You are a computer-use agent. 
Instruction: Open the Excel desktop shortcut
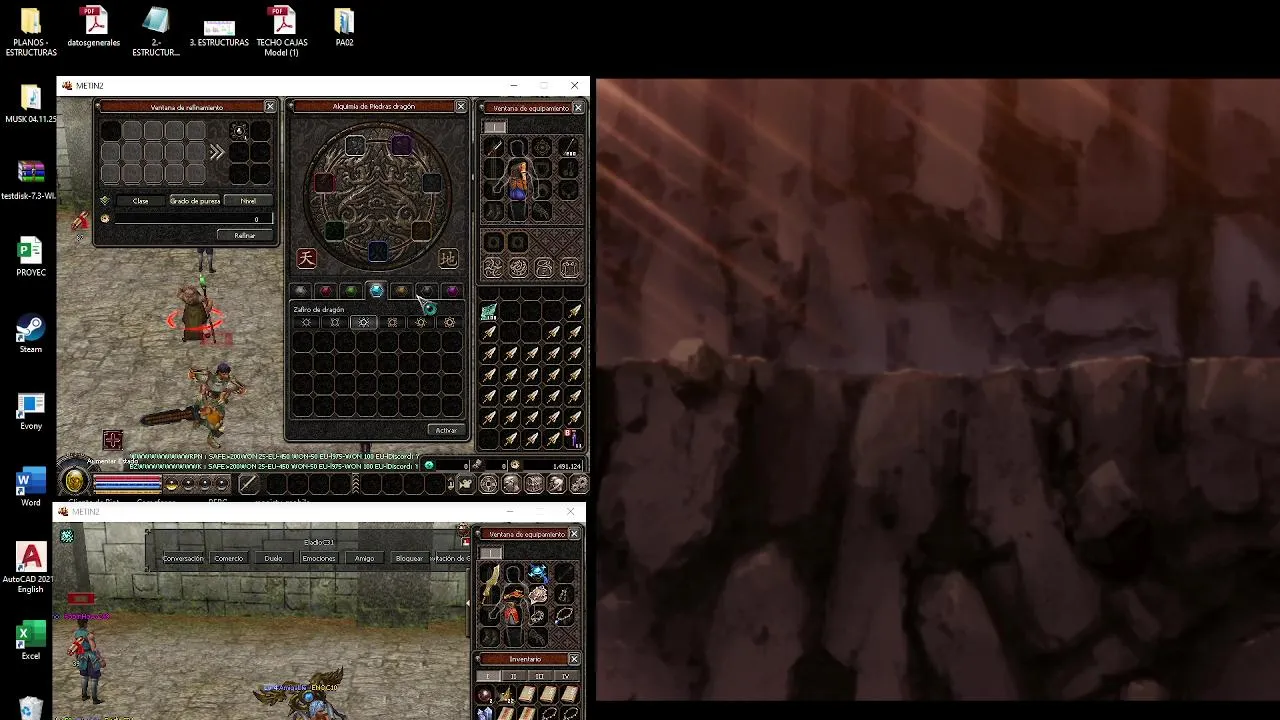coord(31,640)
